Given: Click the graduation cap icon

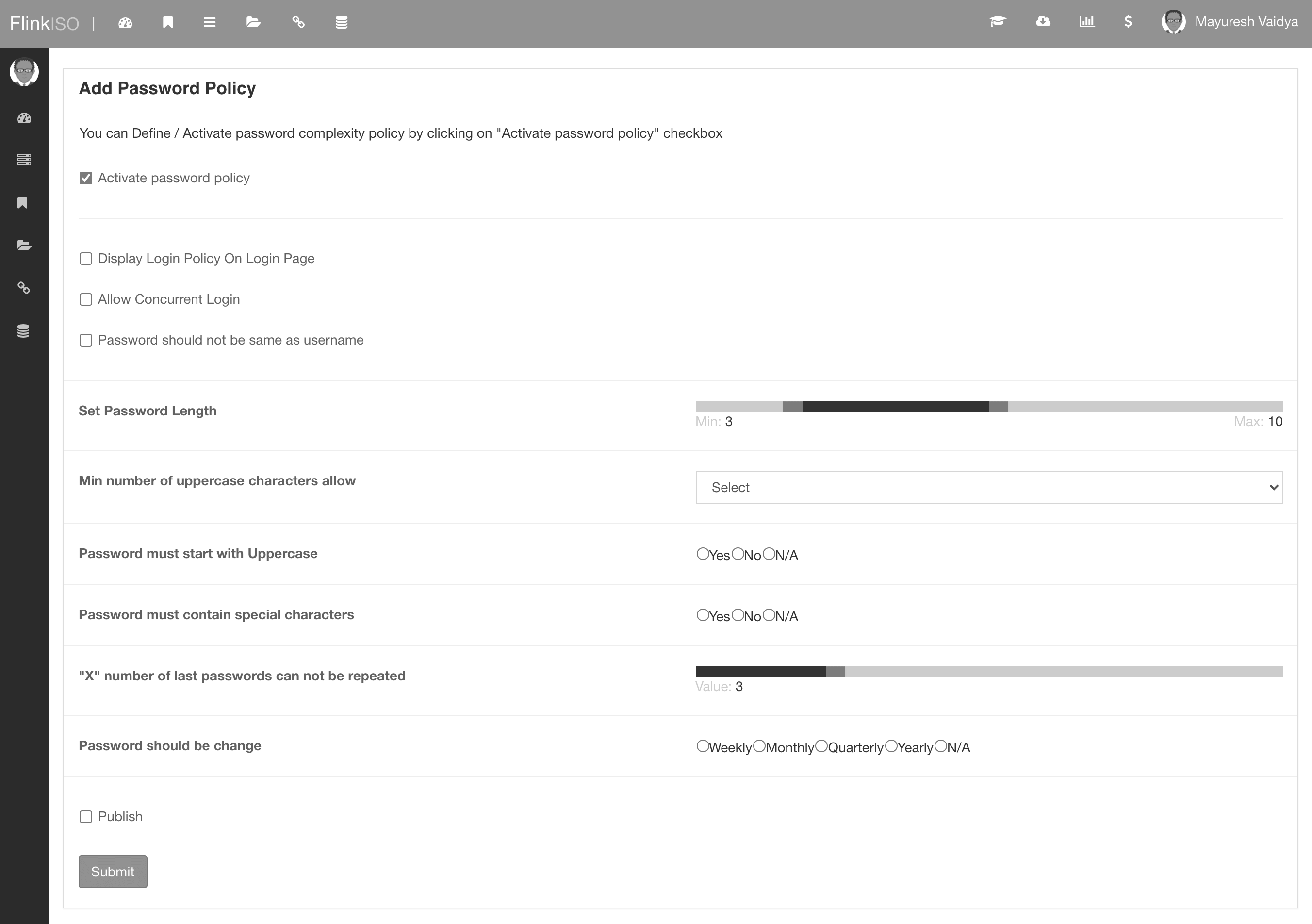Looking at the screenshot, I should point(997,22).
